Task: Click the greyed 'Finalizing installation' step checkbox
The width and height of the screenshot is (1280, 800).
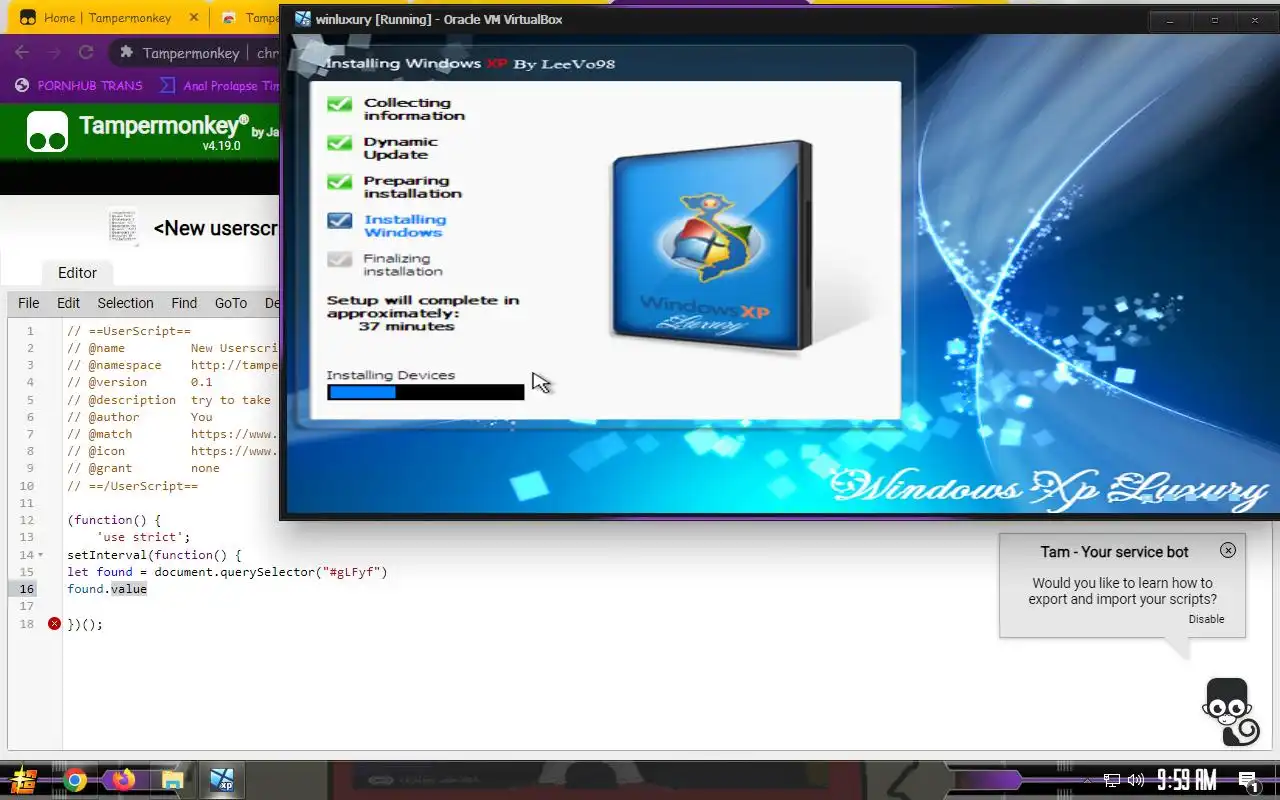Action: coord(340,260)
